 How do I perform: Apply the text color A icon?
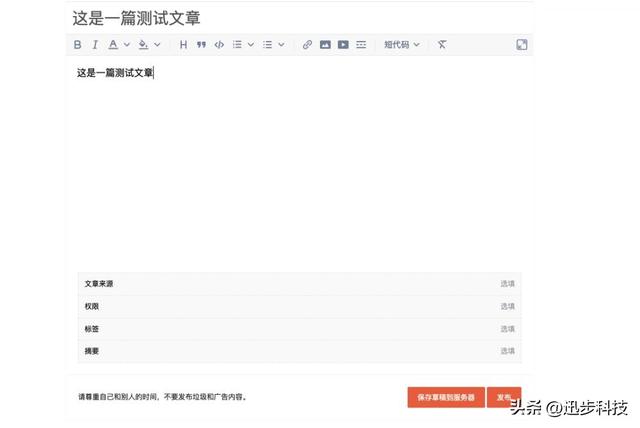click(113, 44)
